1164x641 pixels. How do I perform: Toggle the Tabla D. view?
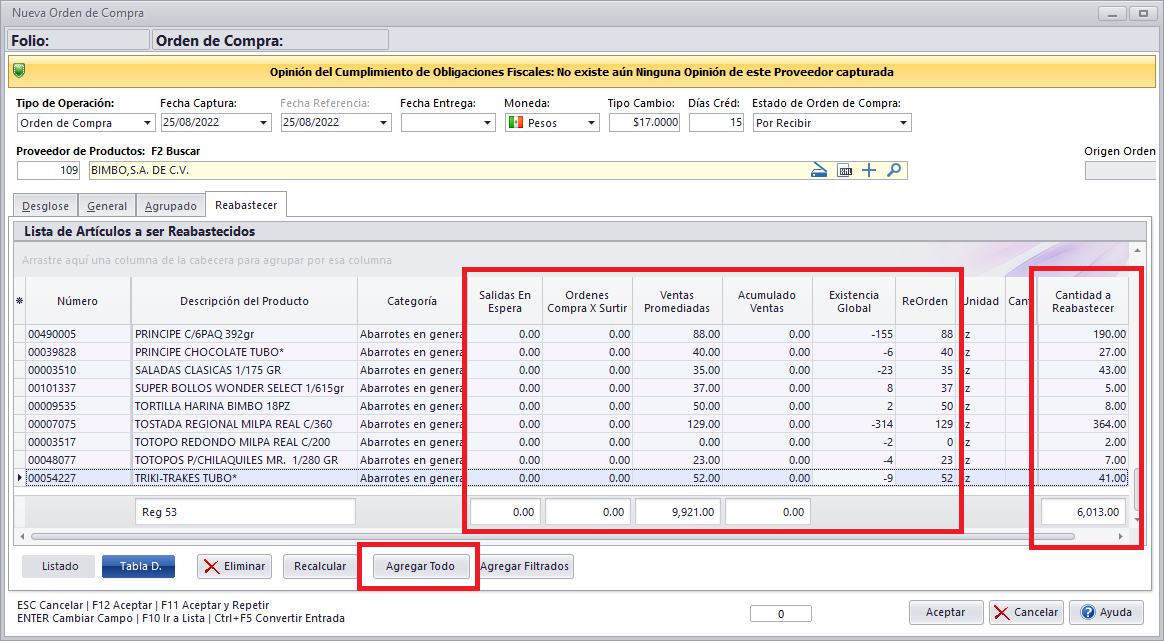138,566
